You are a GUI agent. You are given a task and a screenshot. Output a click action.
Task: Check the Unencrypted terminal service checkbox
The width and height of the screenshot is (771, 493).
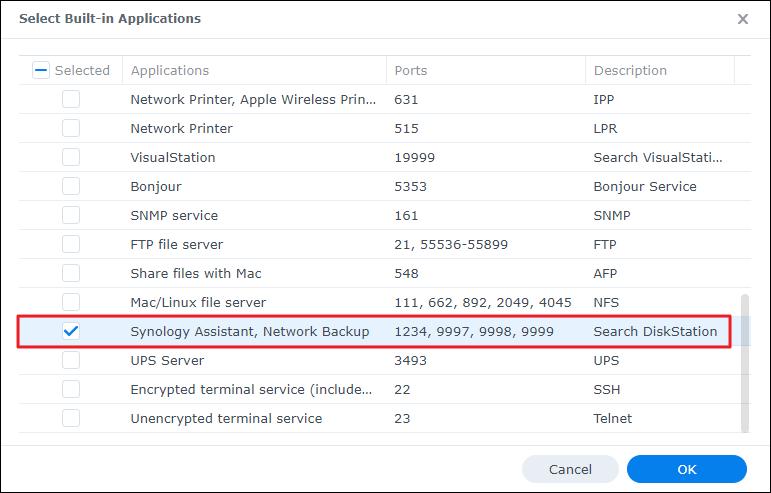(71, 418)
